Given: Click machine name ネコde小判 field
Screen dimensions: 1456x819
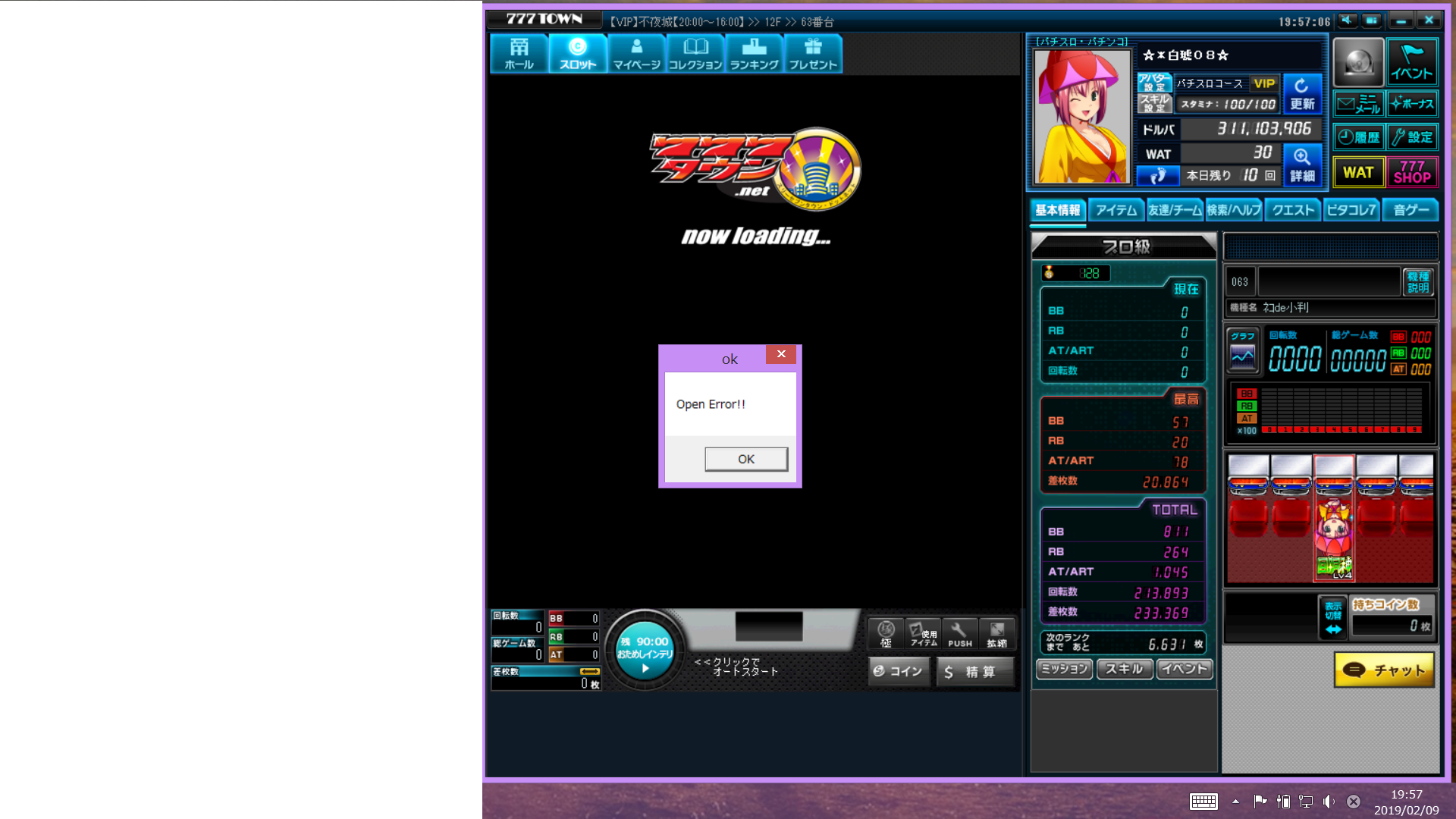Looking at the screenshot, I should click(x=1331, y=307).
